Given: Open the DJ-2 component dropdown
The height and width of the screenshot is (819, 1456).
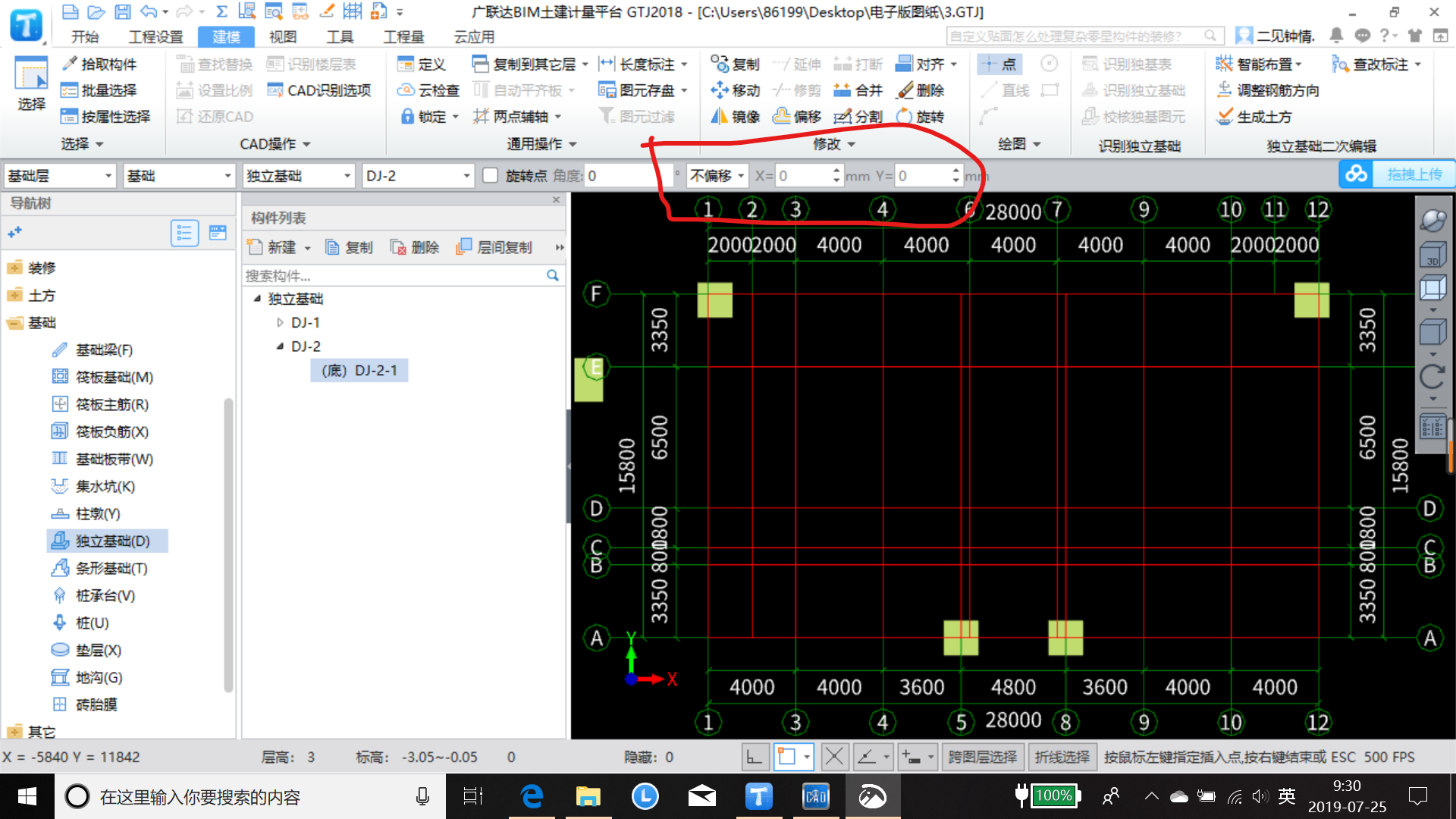Looking at the screenshot, I should point(418,175).
